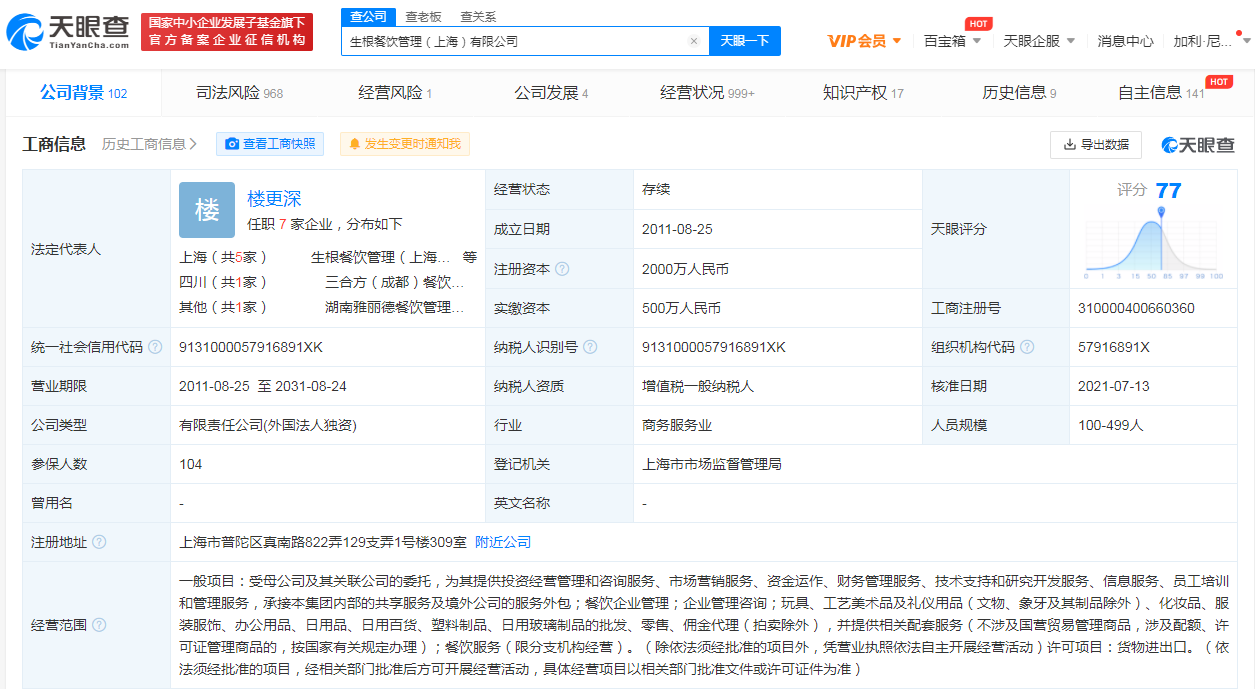Click help icon beside 纳税人识别号
Screen dimensions: 1255x689
pyautogui.click(x=590, y=347)
